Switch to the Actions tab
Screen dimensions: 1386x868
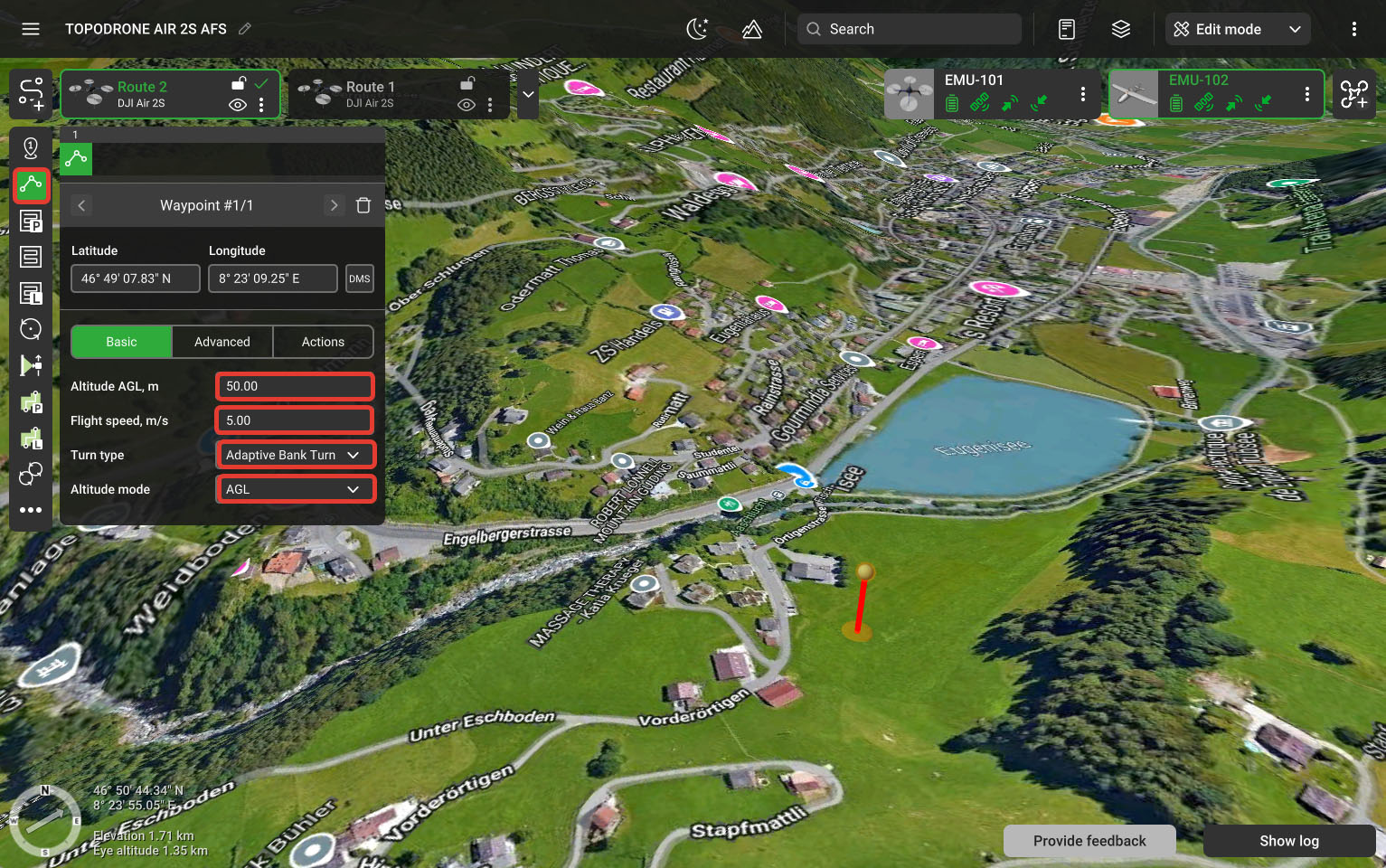(x=323, y=342)
